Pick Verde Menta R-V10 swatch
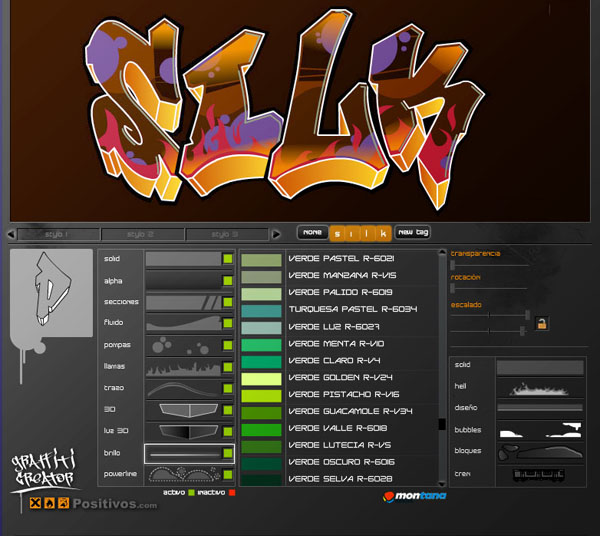The image size is (600, 536). click(x=261, y=345)
